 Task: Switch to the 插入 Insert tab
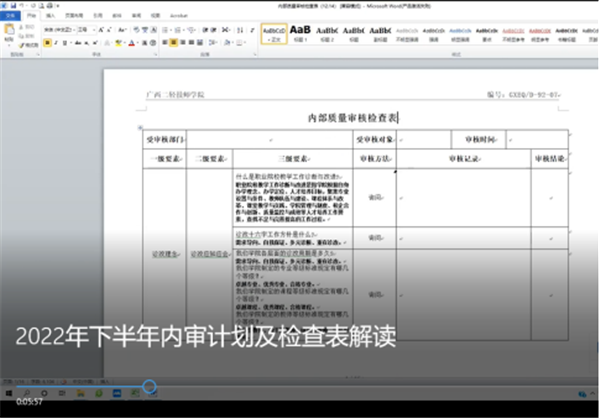(x=51, y=16)
